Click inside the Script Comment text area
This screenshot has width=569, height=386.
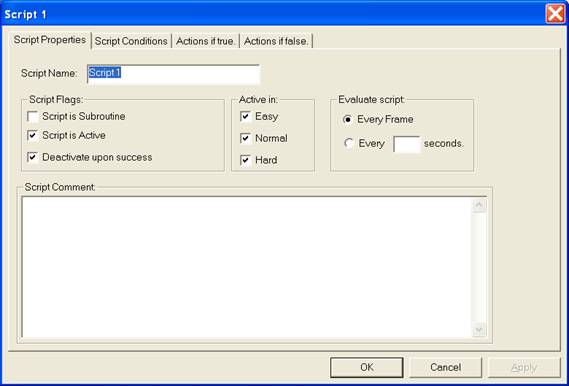pos(247,267)
